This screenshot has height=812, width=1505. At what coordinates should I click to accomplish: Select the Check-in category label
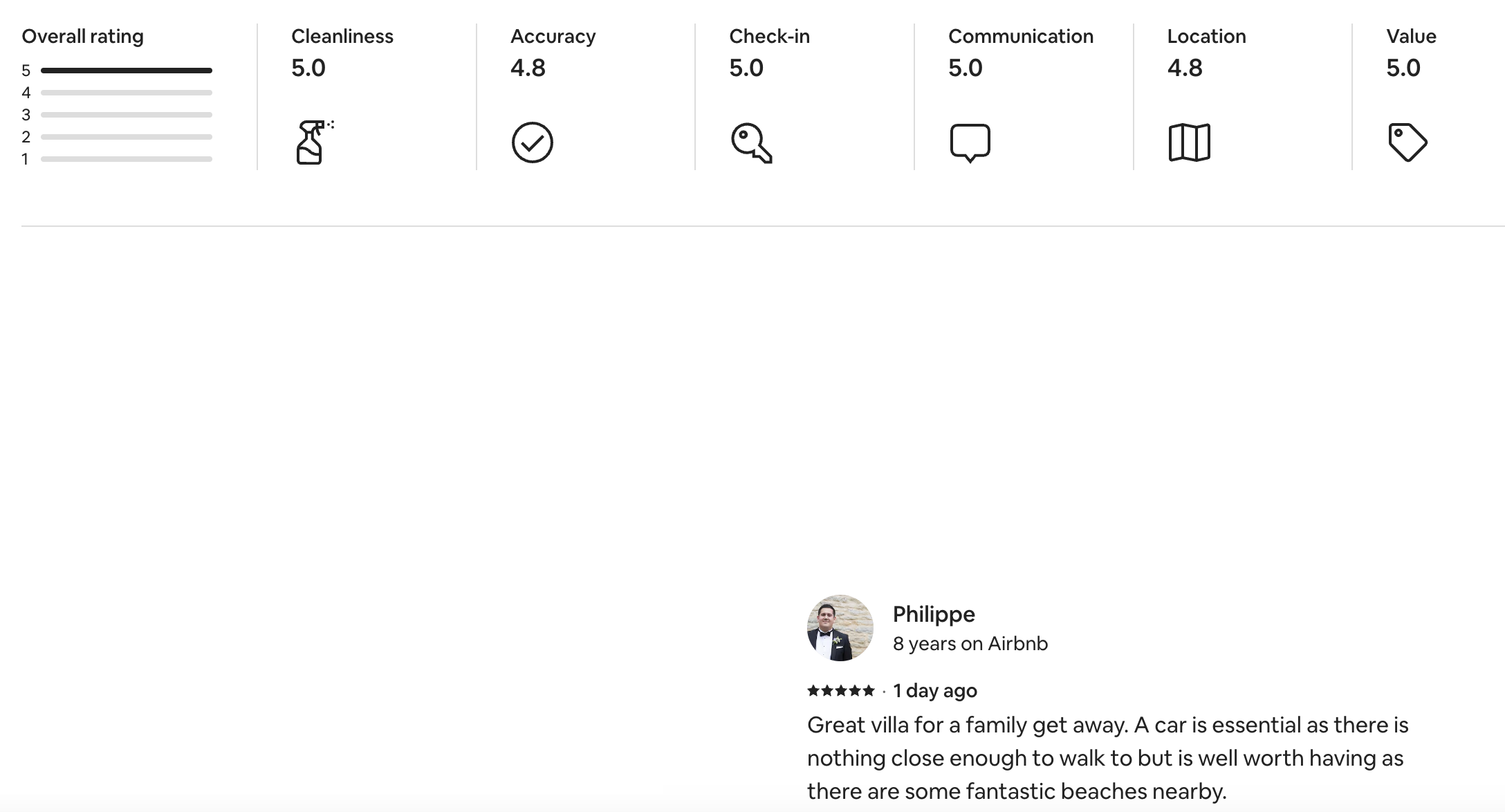tap(769, 36)
